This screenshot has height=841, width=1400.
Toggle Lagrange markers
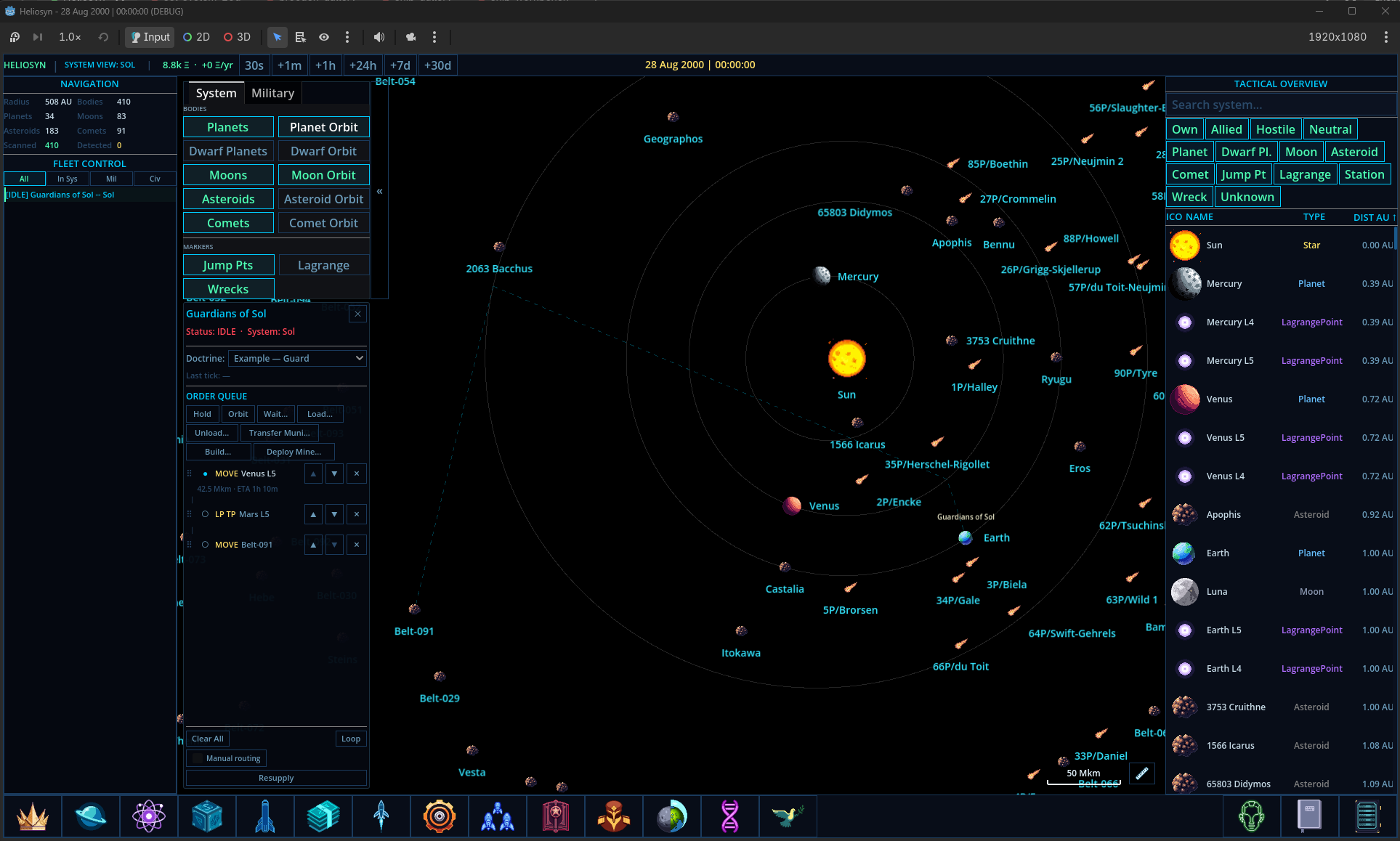(324, 265)
